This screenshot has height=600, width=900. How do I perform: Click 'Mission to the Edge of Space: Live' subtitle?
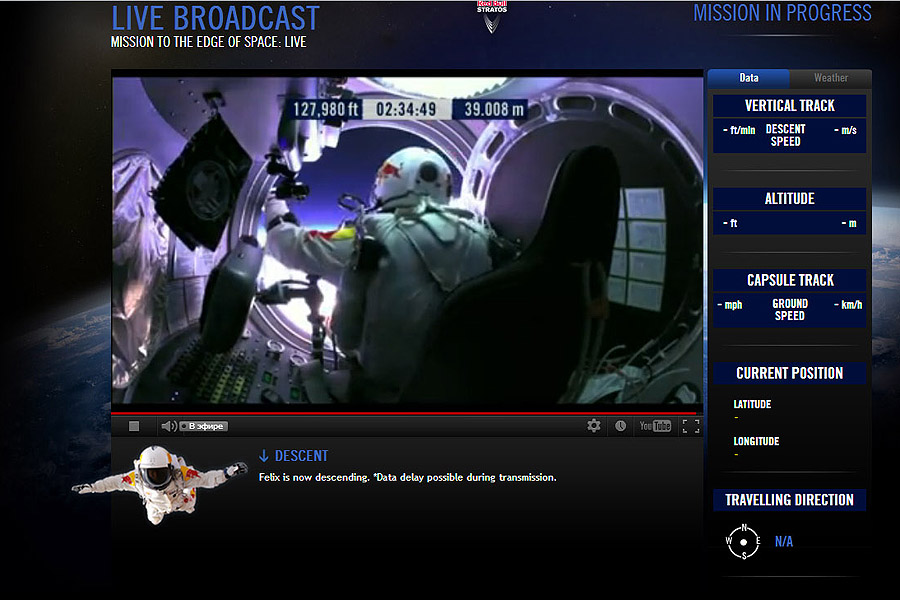tap(208, 42)
